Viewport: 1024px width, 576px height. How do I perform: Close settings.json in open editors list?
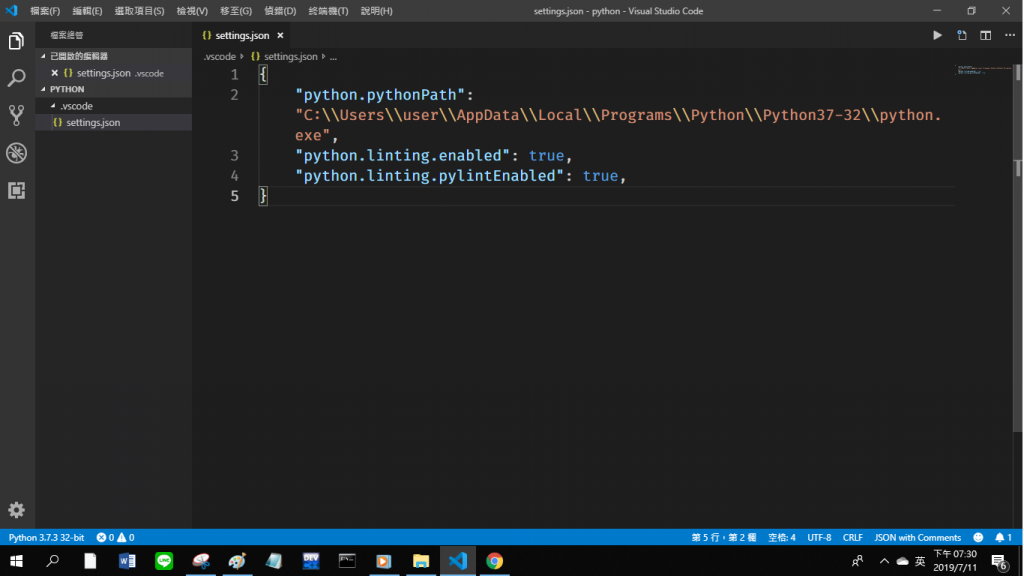(x=55, y=73)
